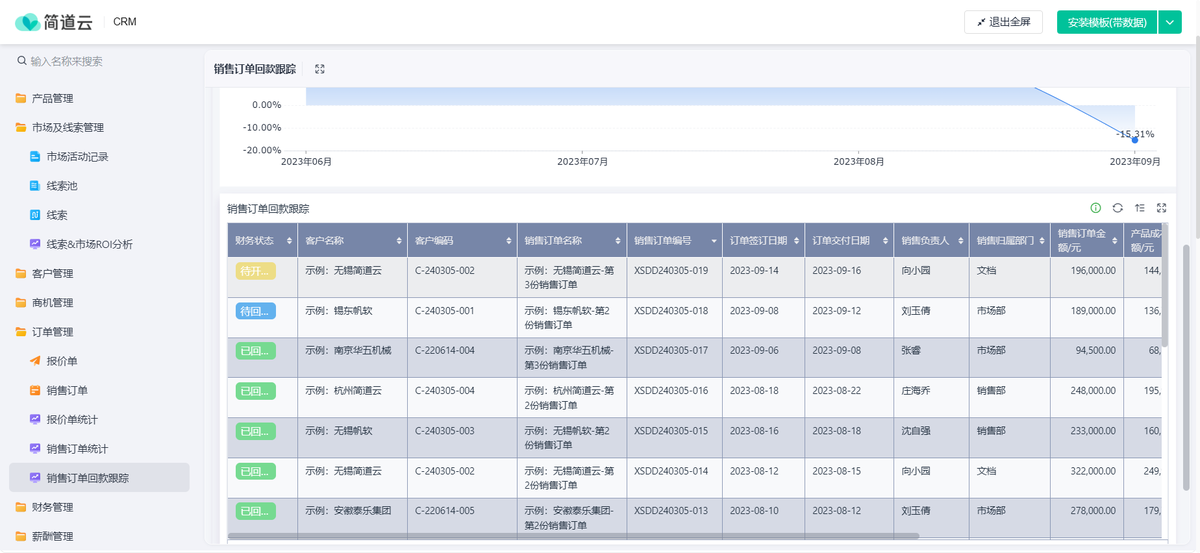The width and height of the screenshot is (1200, 553).
Task: Click the 产品管理 folder icon
Action: [x=21, y=98]
